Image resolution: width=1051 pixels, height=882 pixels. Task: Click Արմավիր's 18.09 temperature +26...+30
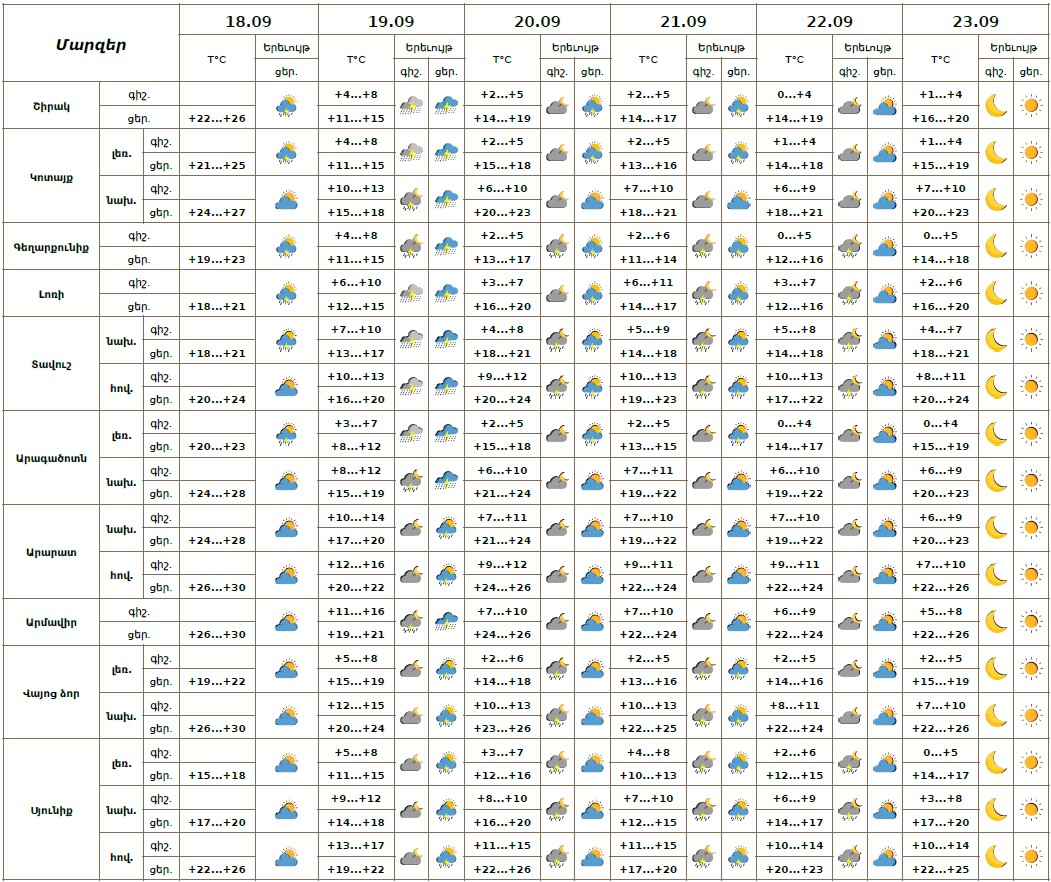[x=217, y=634]
